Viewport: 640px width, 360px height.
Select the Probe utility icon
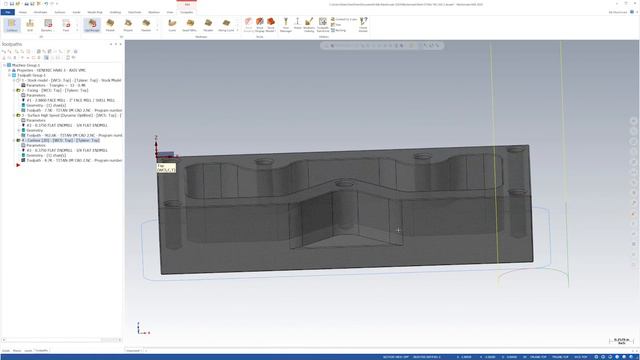click(x=298, y=24)
